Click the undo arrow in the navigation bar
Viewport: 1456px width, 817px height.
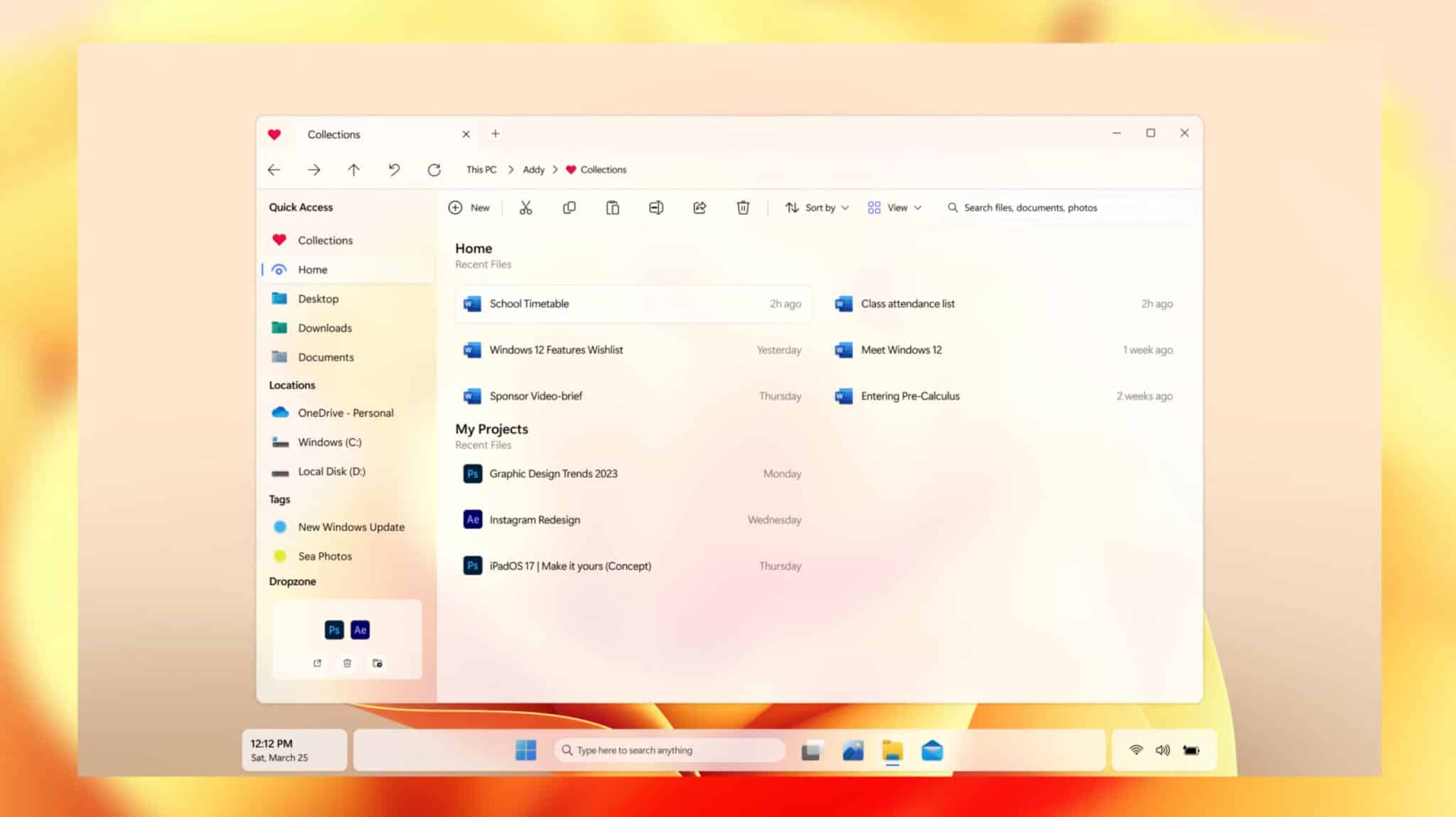tap(394, 169)
